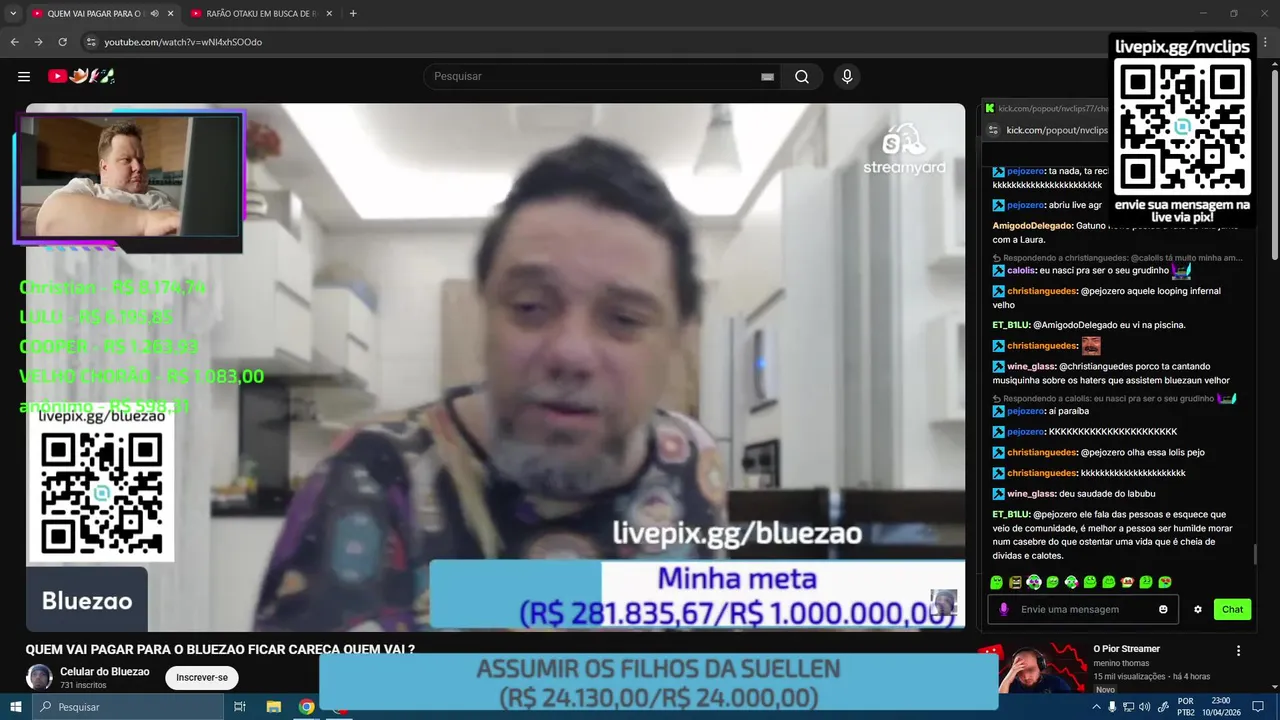Click username christianguedes in aquele looping message
This screenshot has width=1280, height=720.
[x=1042, y=291]
